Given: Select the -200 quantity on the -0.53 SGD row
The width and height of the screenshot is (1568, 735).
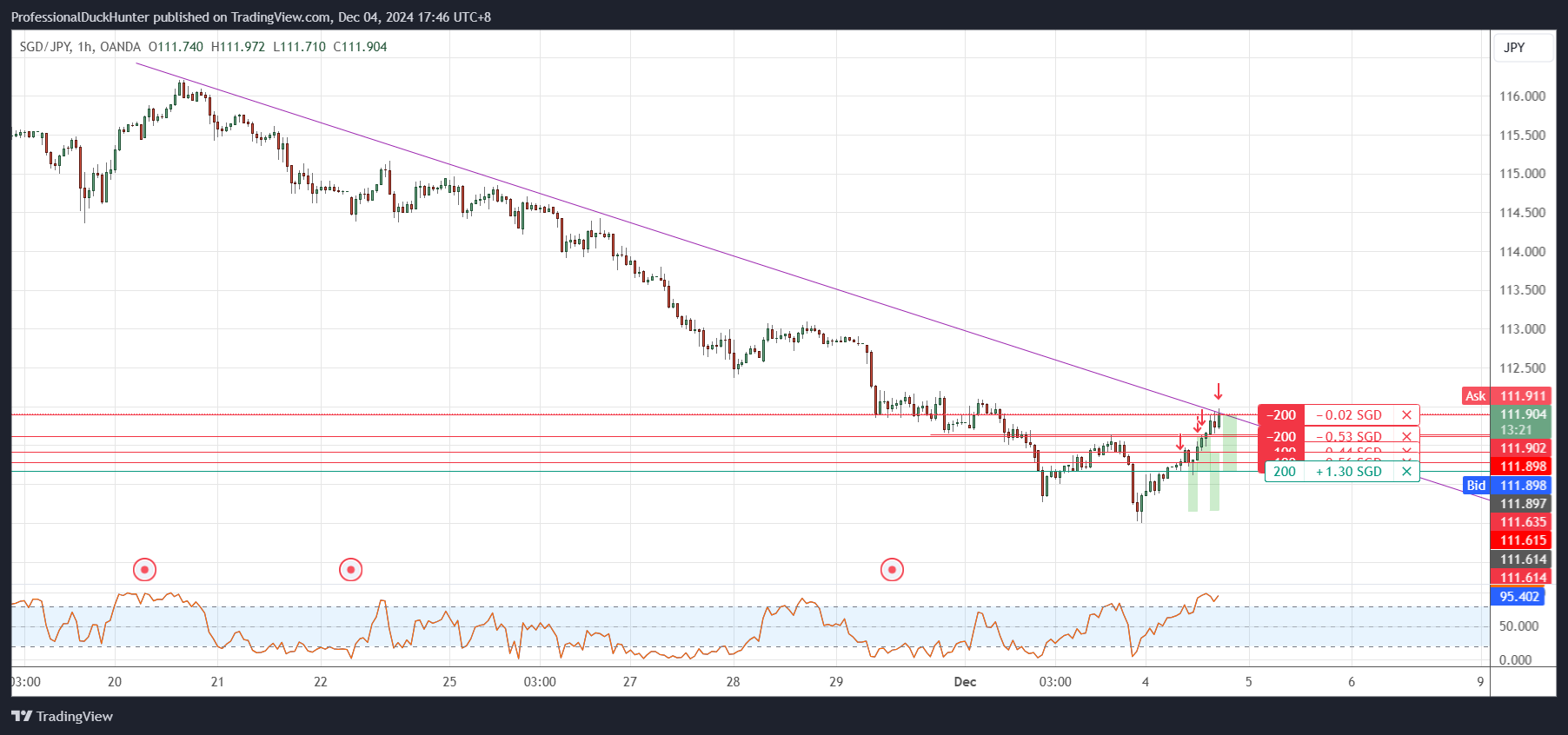Looking at the screenshot, I should pos(1281,437).
